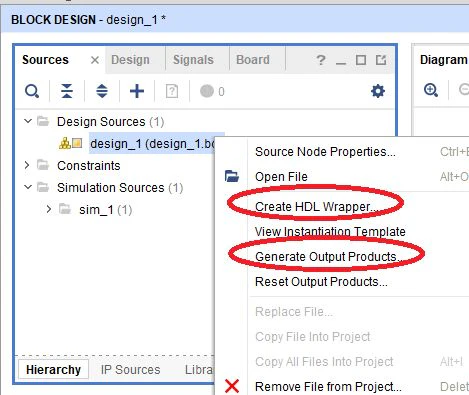Select the IP Sources view tab
This screenshot has width=469, height=395.
pyautogui.click(x=131, y=369)
